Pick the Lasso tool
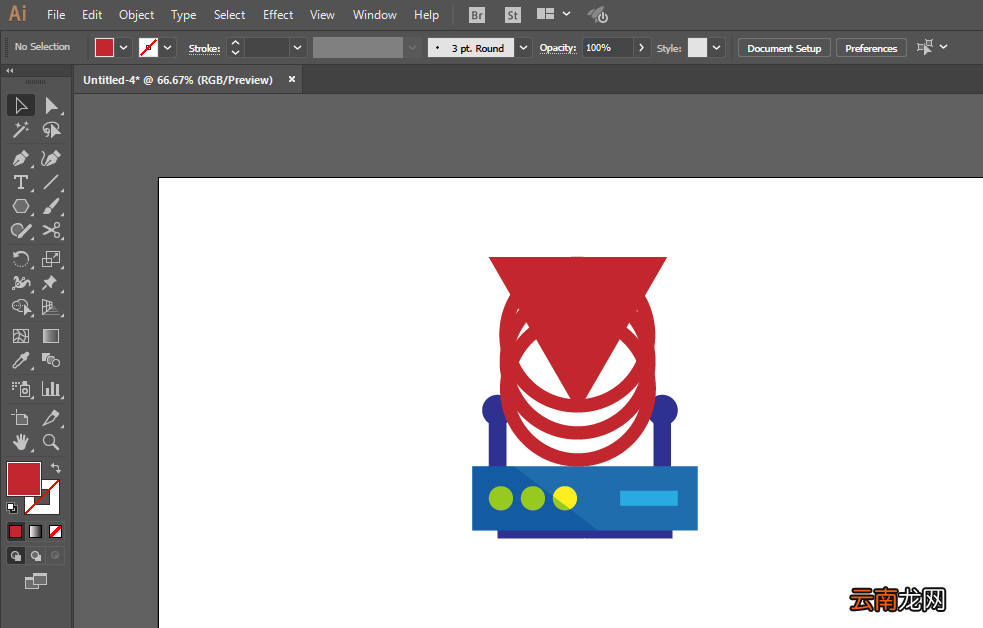Screen dimensions: 983x628 [51, 130]
